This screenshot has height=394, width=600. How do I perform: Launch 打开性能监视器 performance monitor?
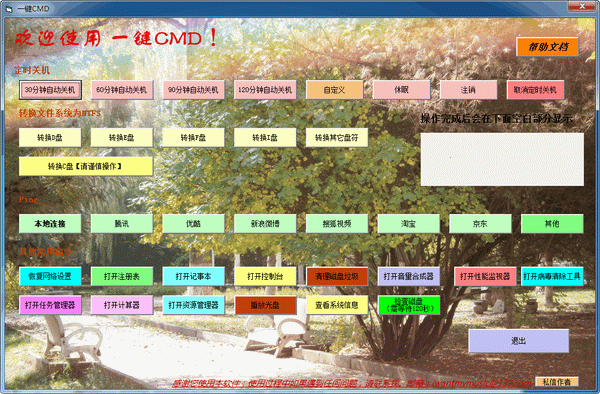tap(485, 276)
